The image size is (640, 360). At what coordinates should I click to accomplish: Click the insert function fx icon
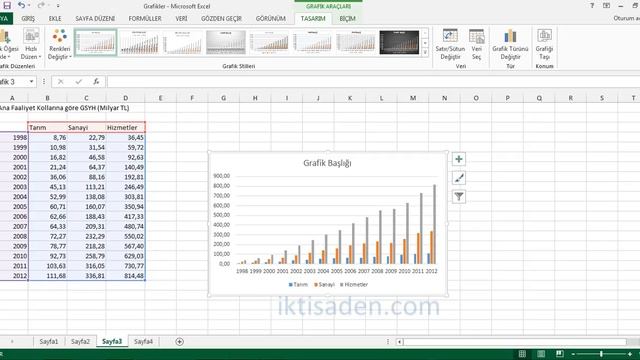point(96,82)
